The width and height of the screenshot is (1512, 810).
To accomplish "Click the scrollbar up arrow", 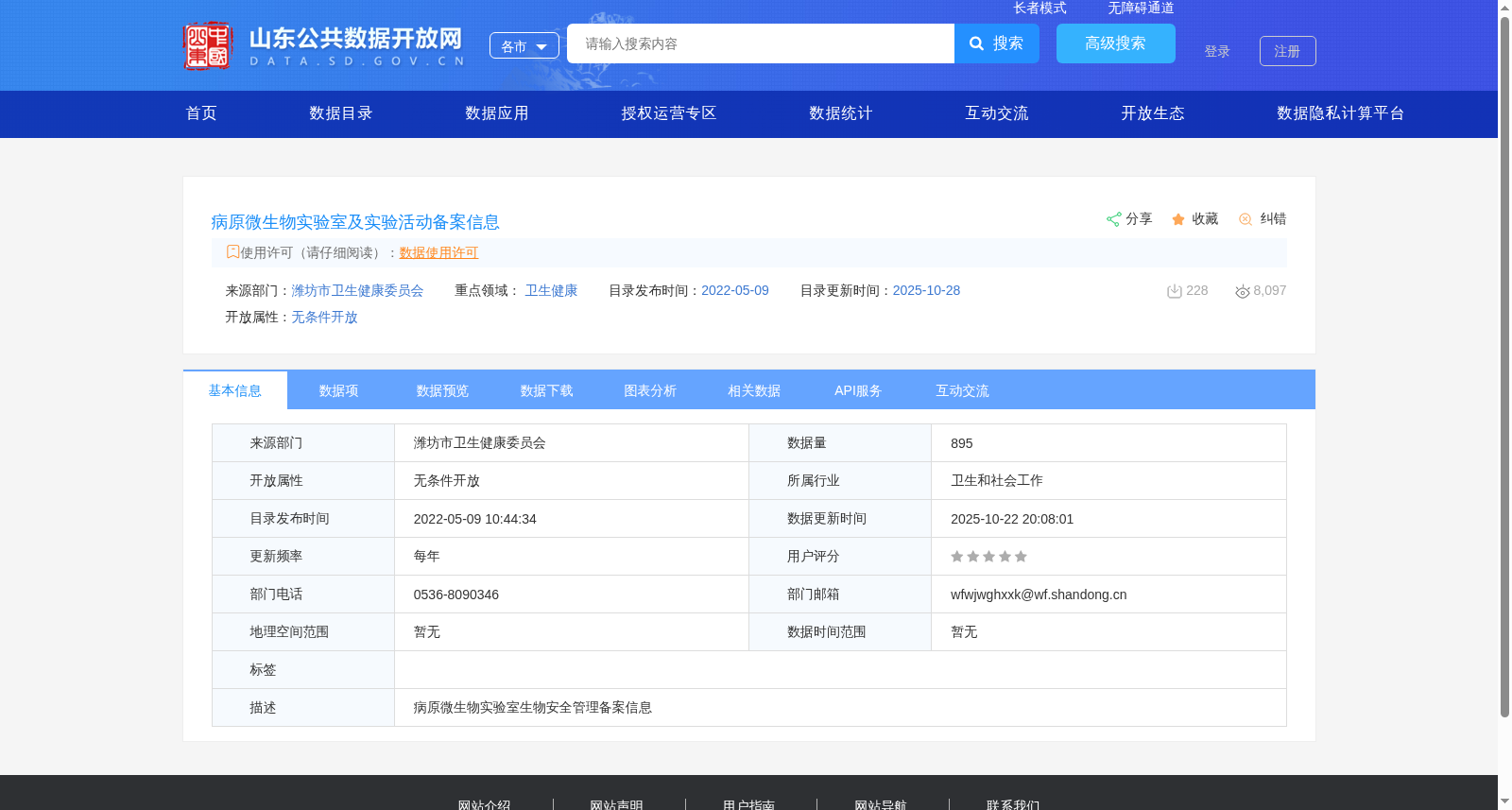I will coord(1504,8).
